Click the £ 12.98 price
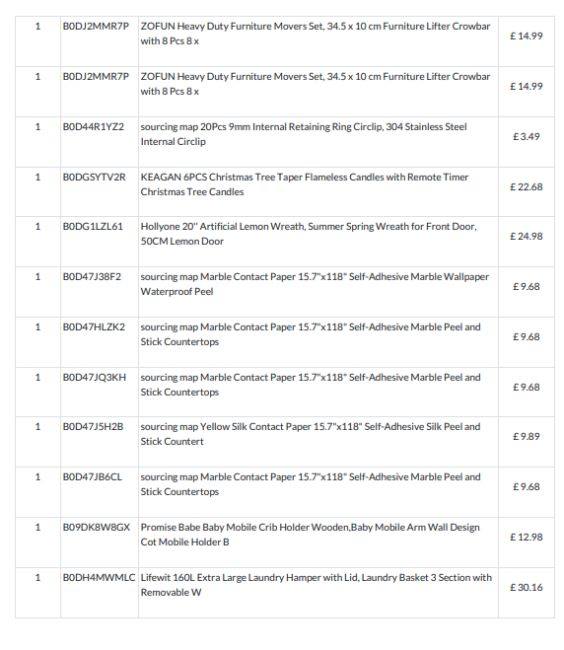Screen dimensions: 564x650 (526, 537)
